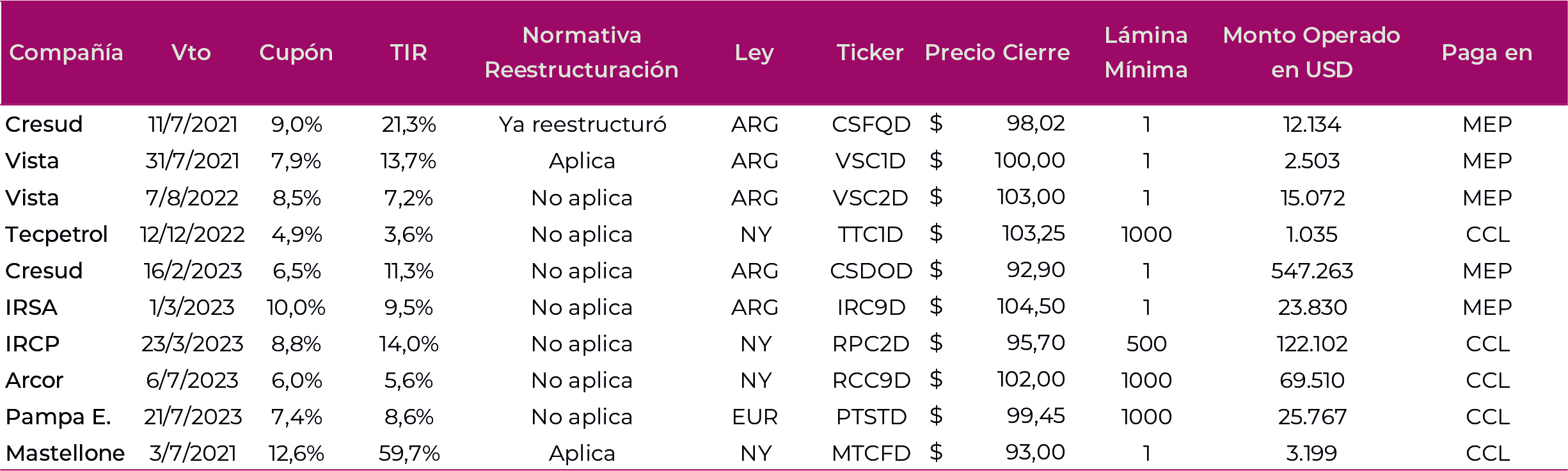Select the 500 minimum denomination cell
Image resolution: width=1568 pixels, height=471 pixels.
pyautogui.click(x=1146, y=344)
